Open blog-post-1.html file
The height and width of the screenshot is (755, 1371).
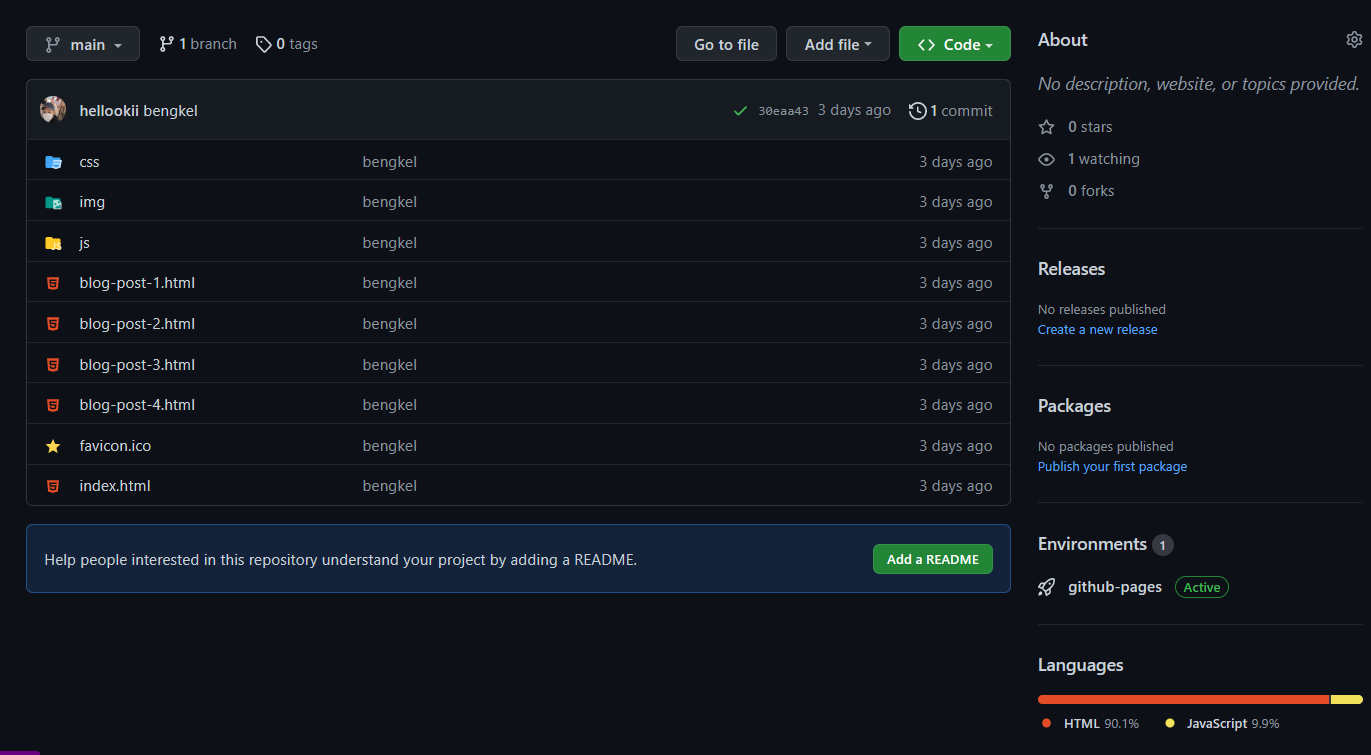(x=137, y=283)
